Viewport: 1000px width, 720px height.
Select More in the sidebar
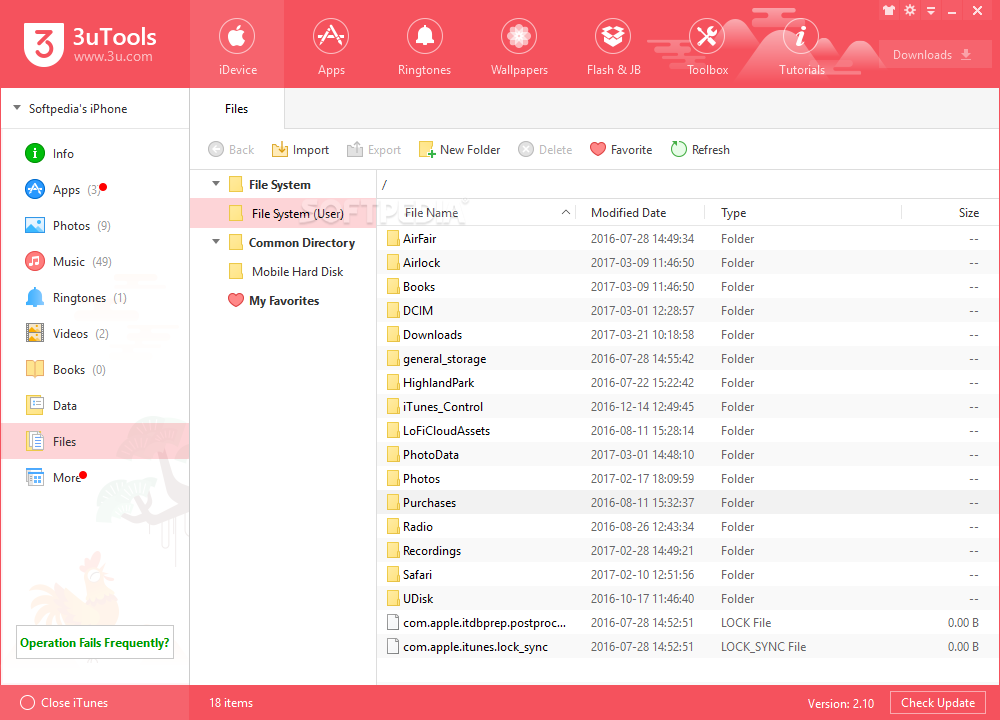point(95,478)
